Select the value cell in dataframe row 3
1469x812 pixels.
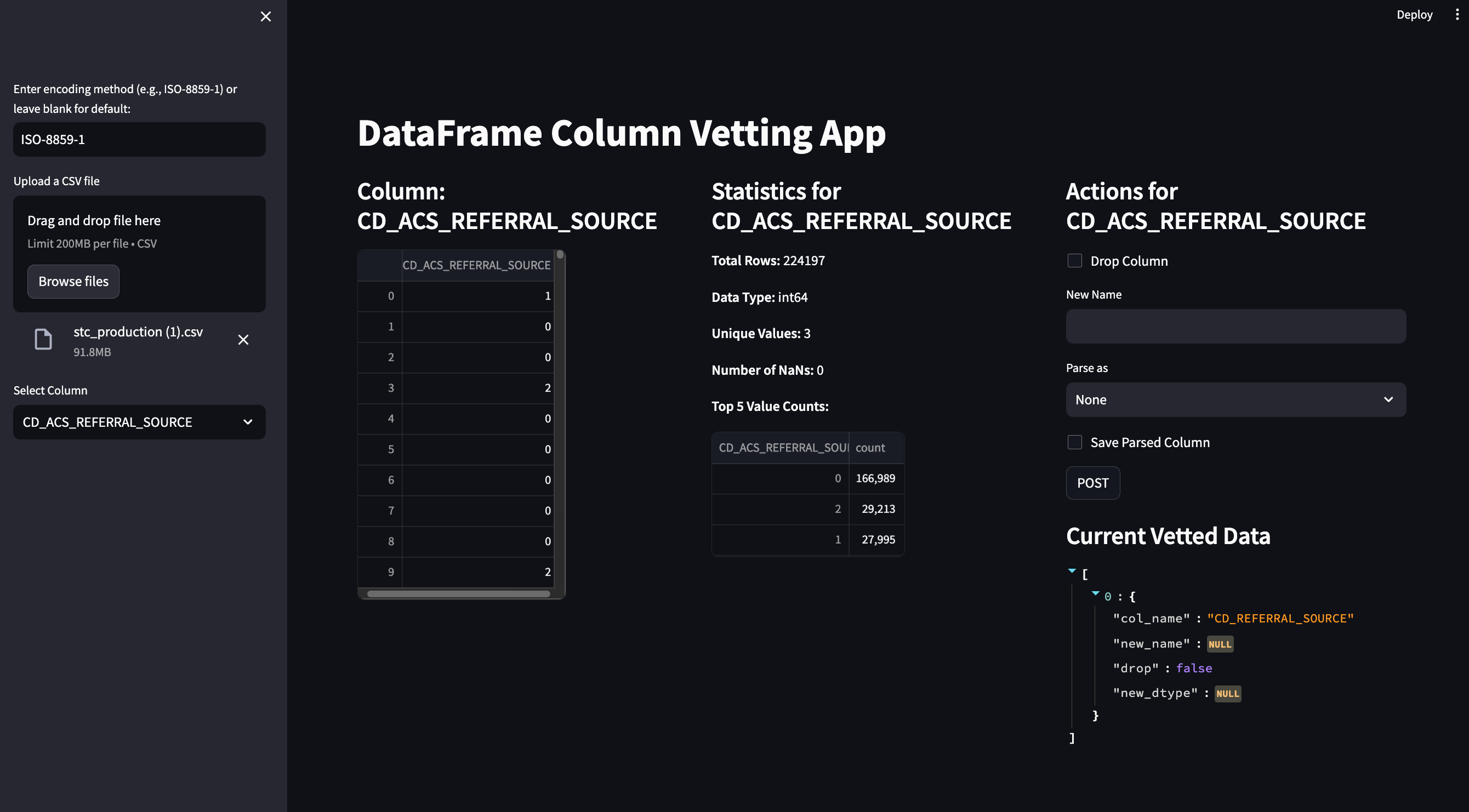pos(477,388)
